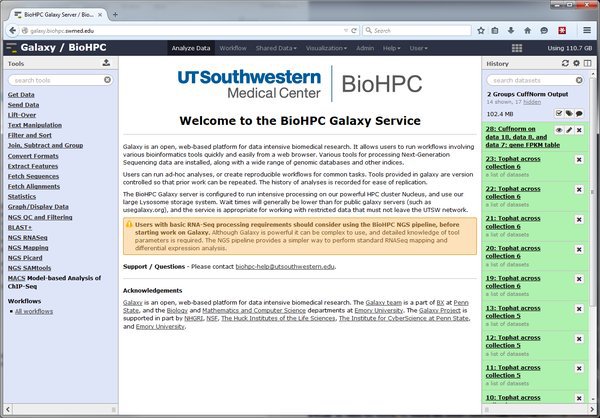Expand the Text Manipulation tool section
Viewport: 600px width, 418px height.
point(35,125)
